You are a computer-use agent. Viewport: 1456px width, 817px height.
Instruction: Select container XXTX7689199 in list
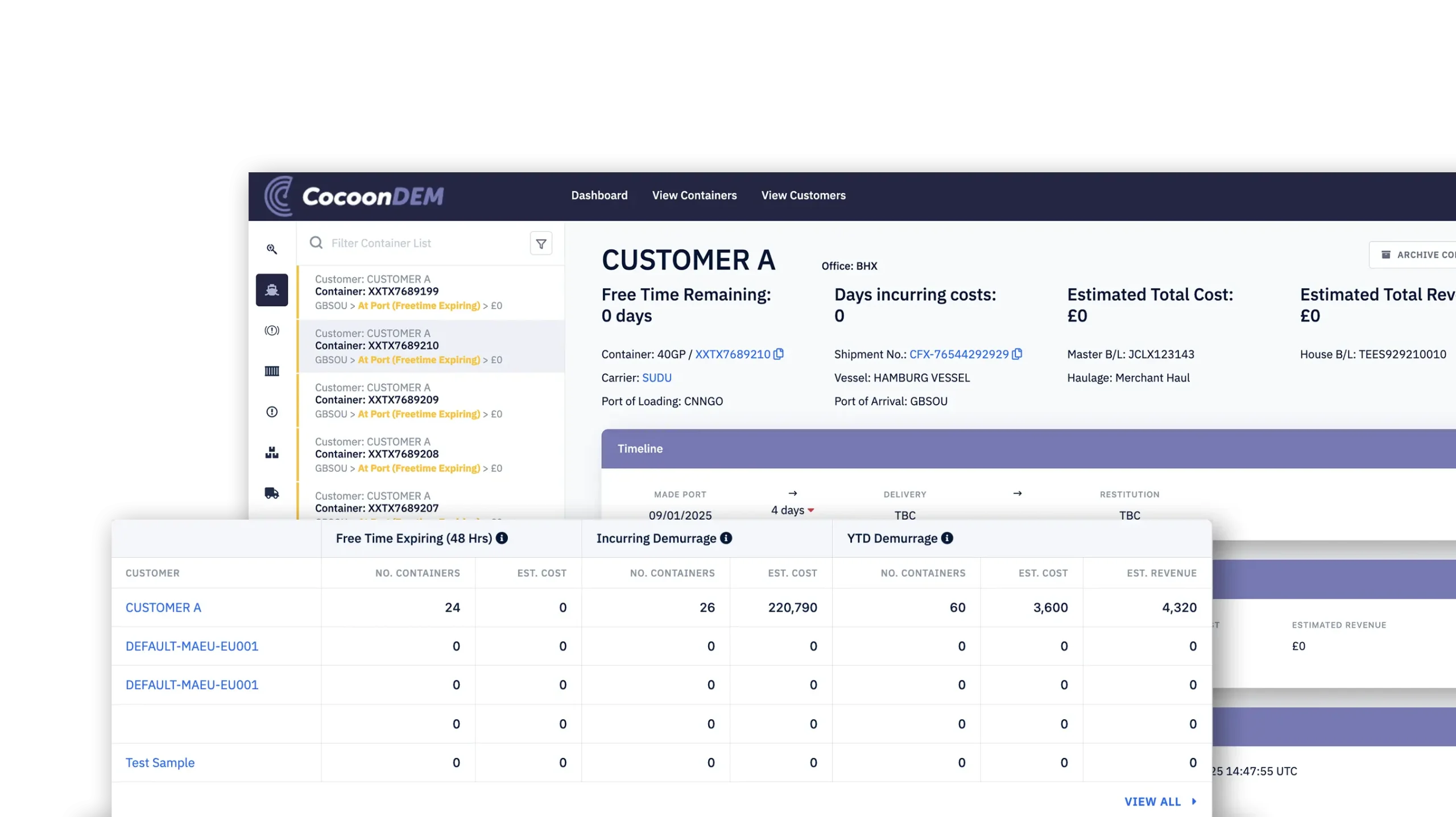click(x=431, y=292)
